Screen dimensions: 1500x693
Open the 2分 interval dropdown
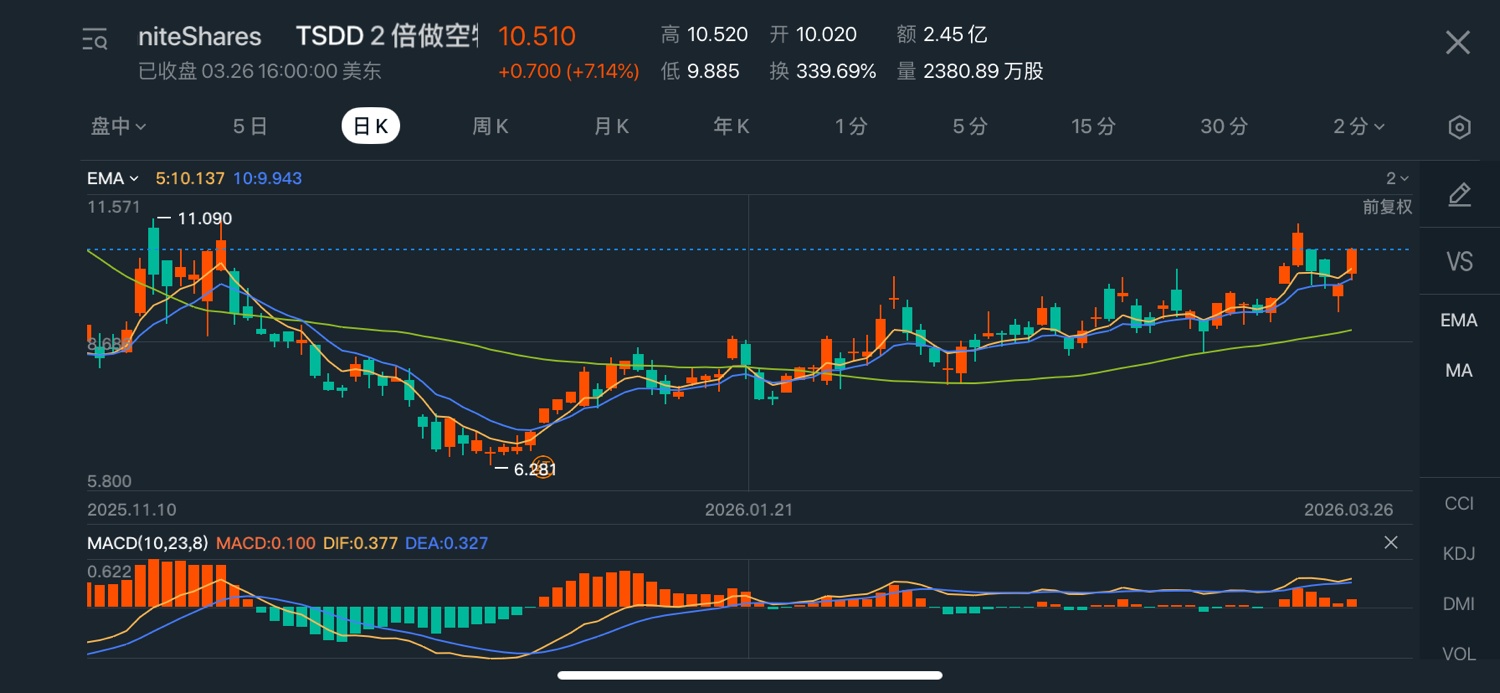point(1358,127)
